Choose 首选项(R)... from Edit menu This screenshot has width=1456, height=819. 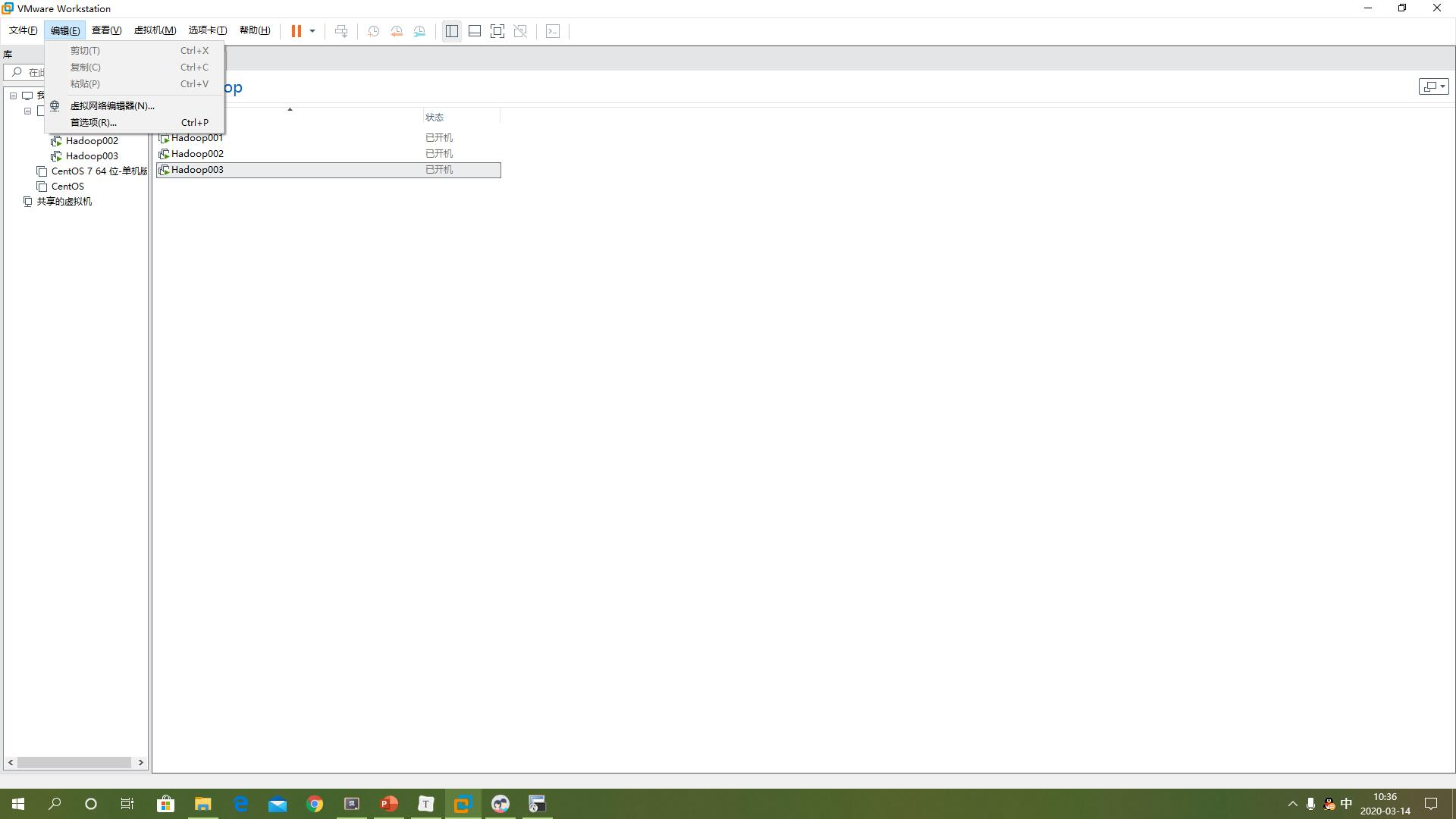134,122
